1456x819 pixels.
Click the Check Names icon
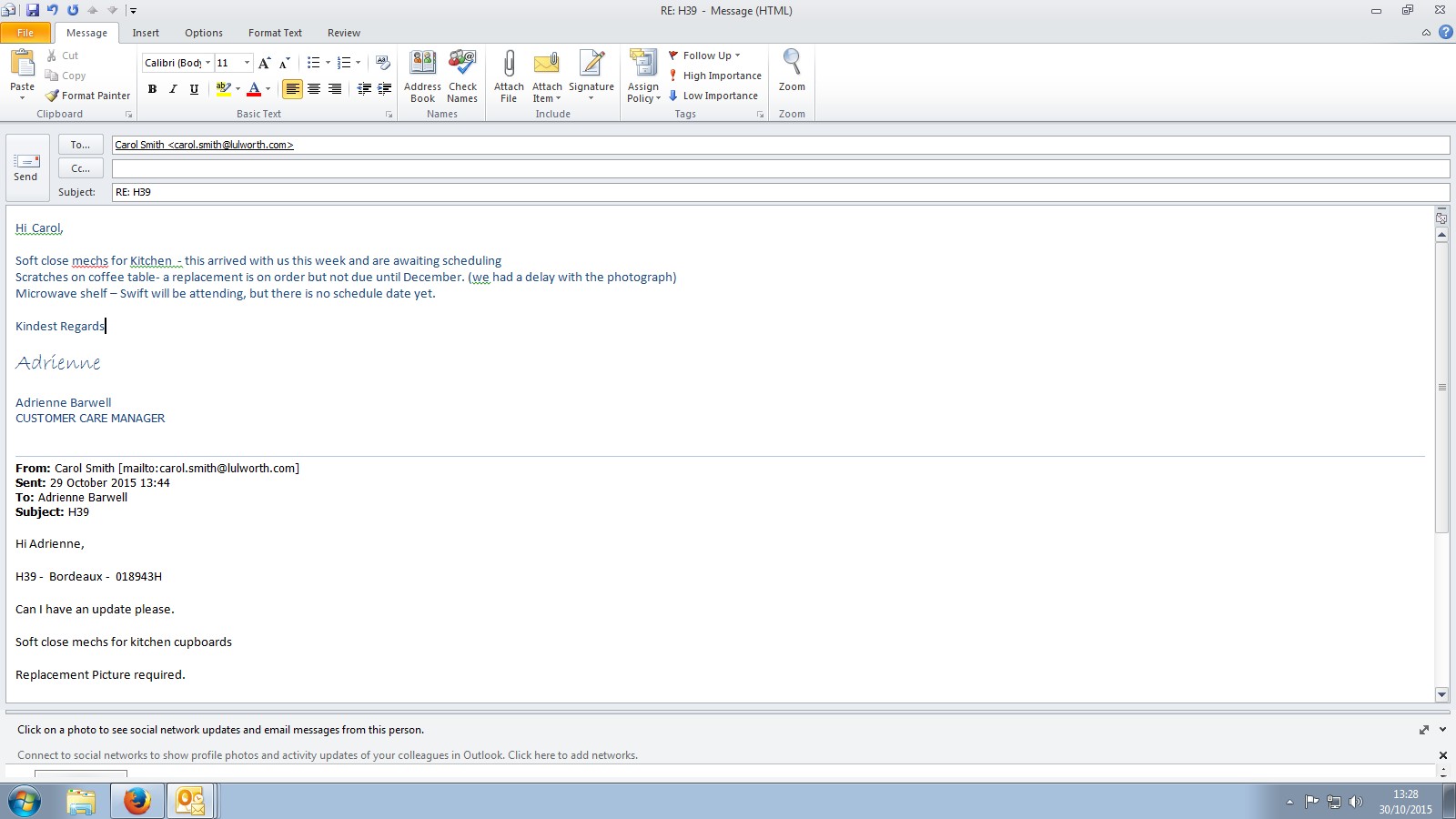tap(462, 65)
